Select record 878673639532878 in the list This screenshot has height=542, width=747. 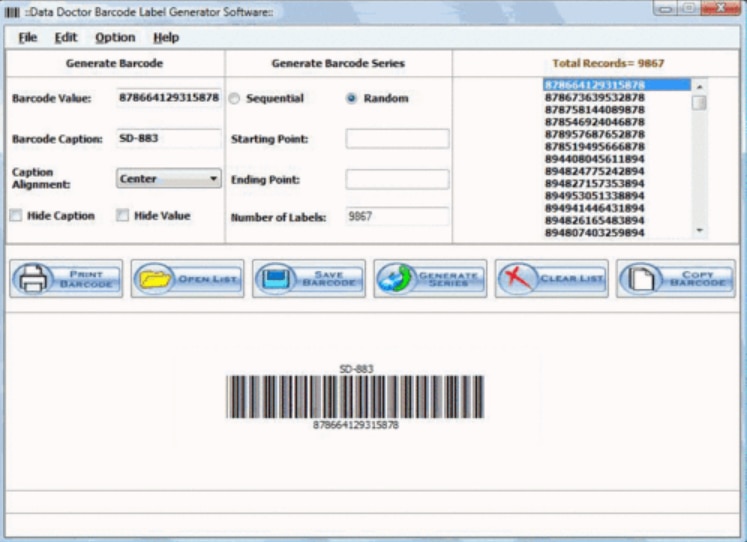tap(594, 98)
